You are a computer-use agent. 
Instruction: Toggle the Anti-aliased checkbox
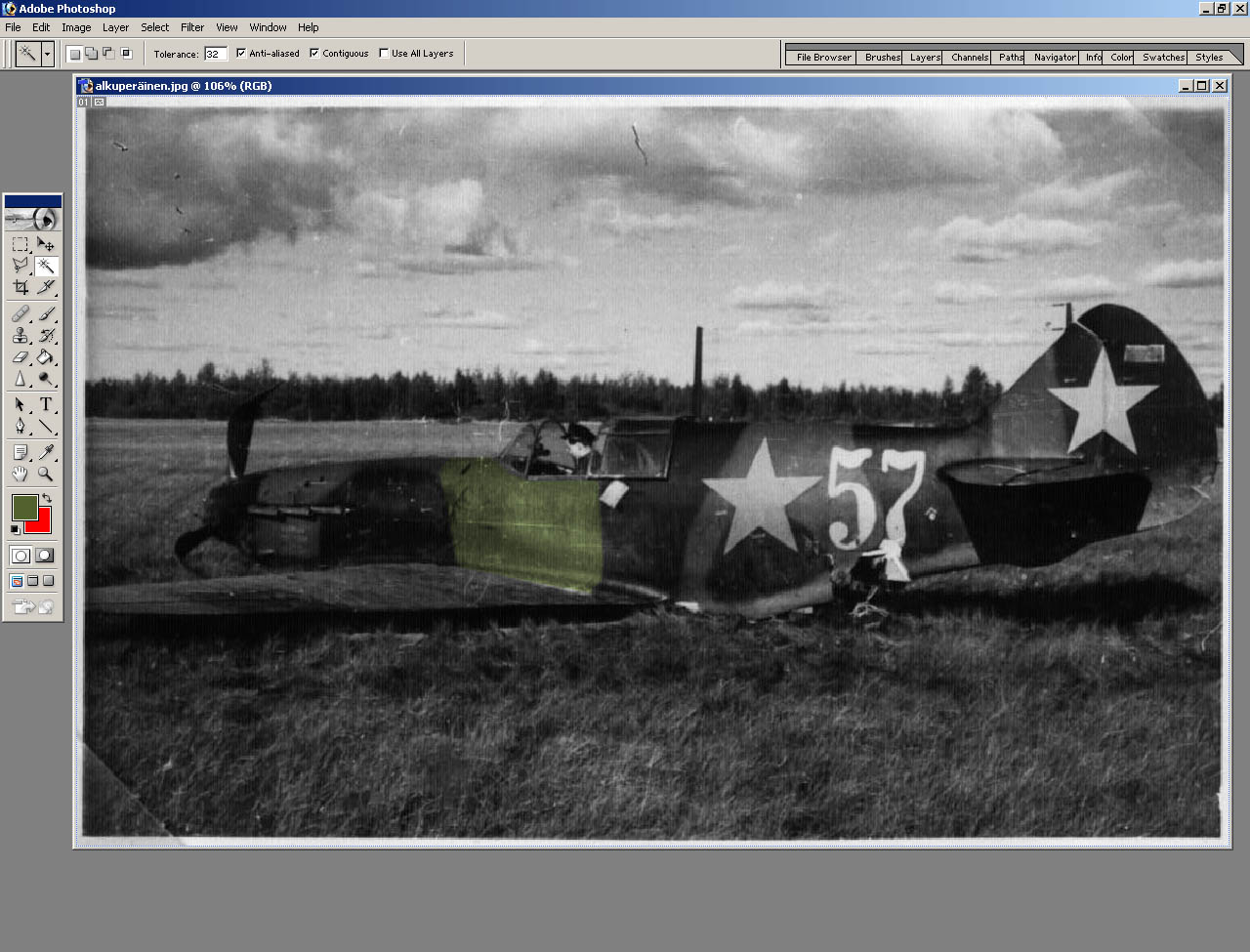241,54
